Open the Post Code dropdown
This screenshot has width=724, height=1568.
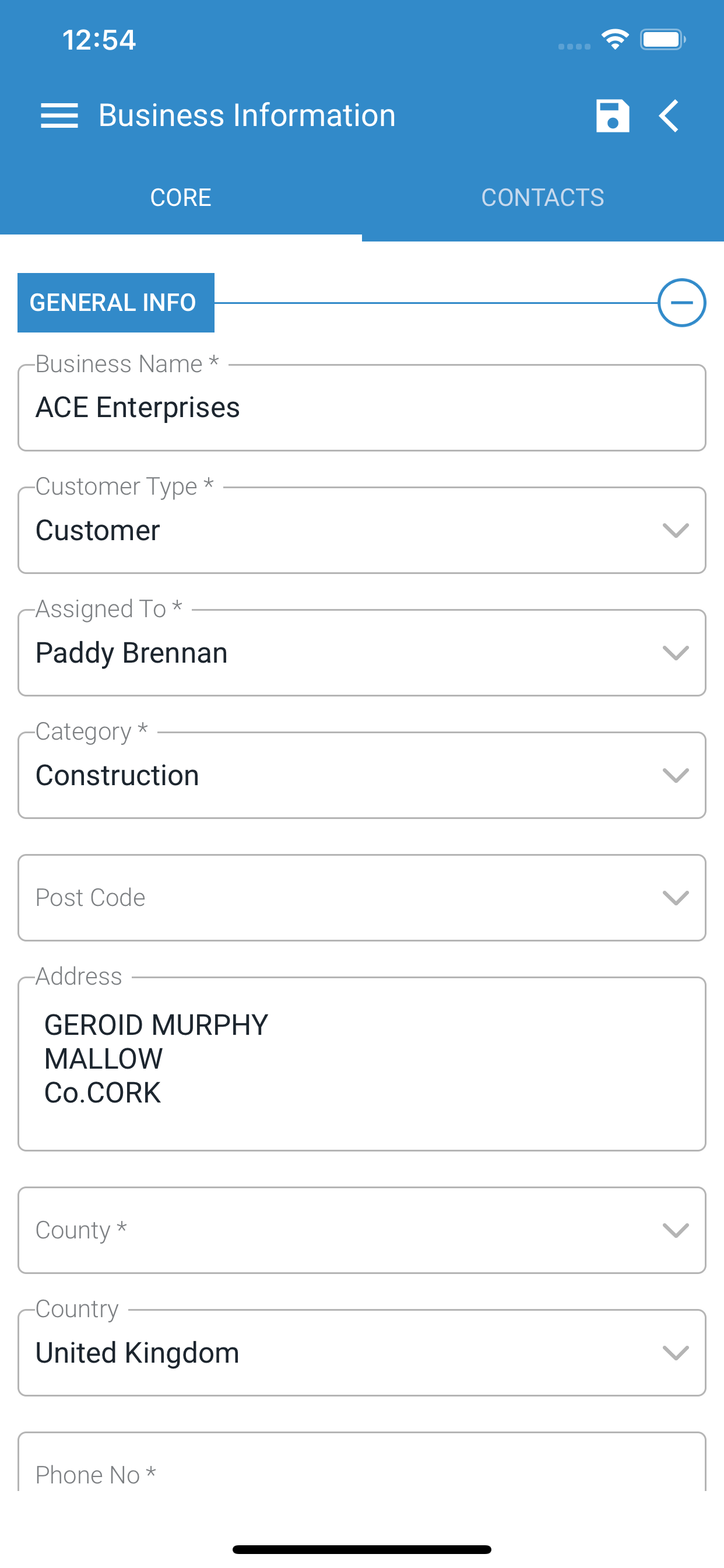click(x=362, y=898)
